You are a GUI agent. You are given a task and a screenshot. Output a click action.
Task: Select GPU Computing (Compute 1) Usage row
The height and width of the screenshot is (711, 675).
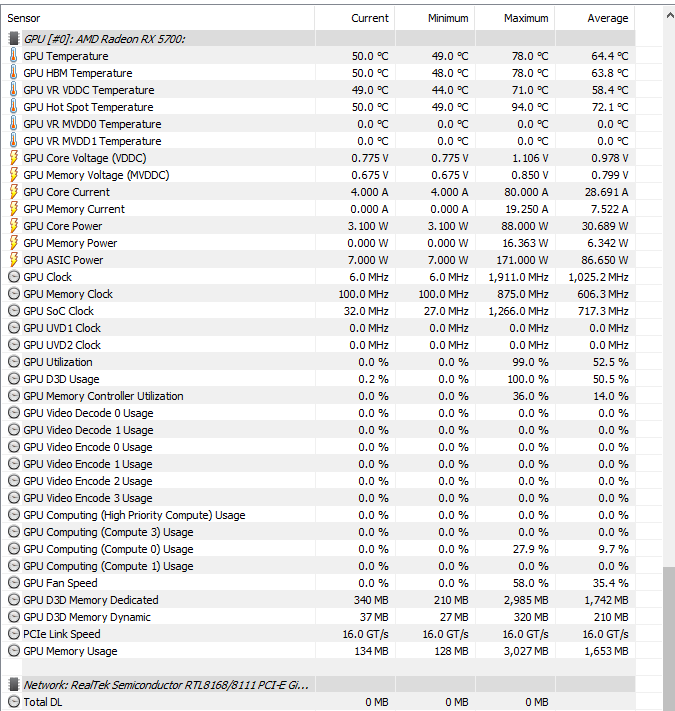click(318, 566)
